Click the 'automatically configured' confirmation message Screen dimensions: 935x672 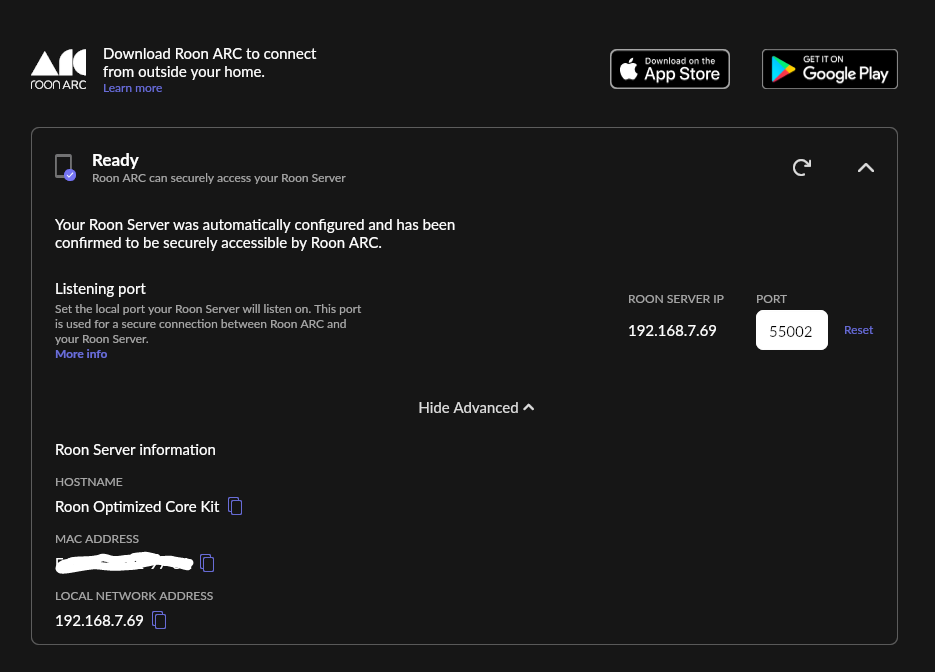click(x=255, y=234)
